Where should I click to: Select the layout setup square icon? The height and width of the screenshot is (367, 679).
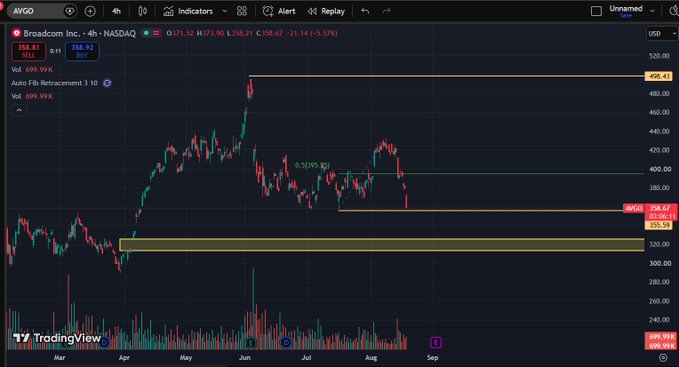click(596, 11)
